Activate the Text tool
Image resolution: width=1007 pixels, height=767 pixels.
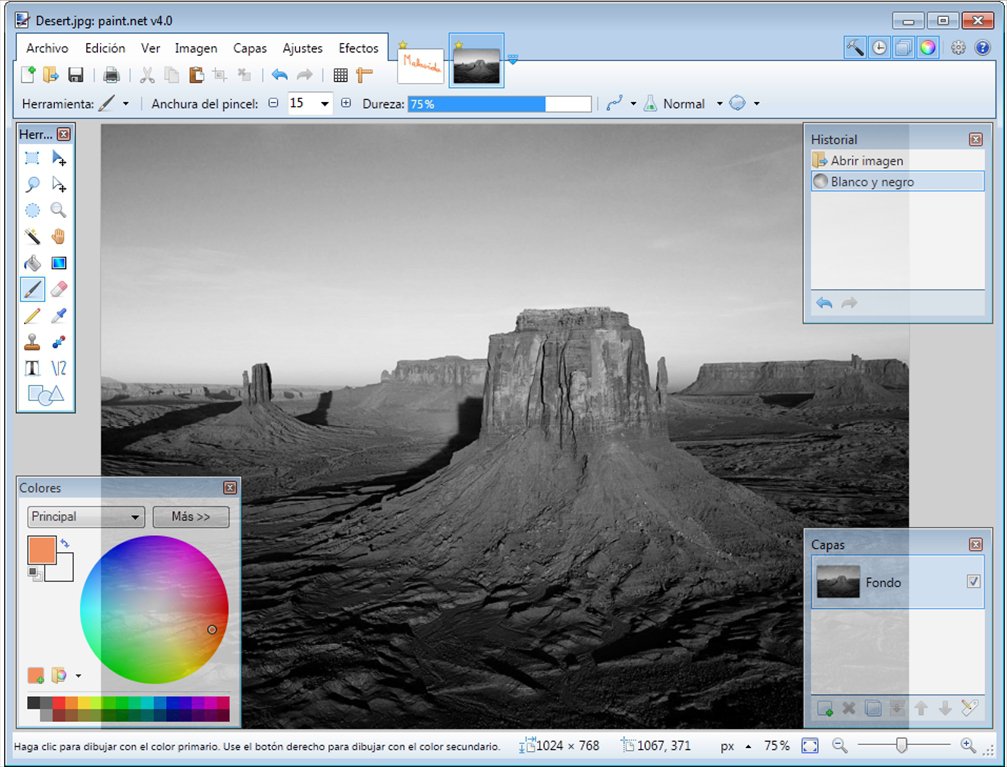[32, 368]
